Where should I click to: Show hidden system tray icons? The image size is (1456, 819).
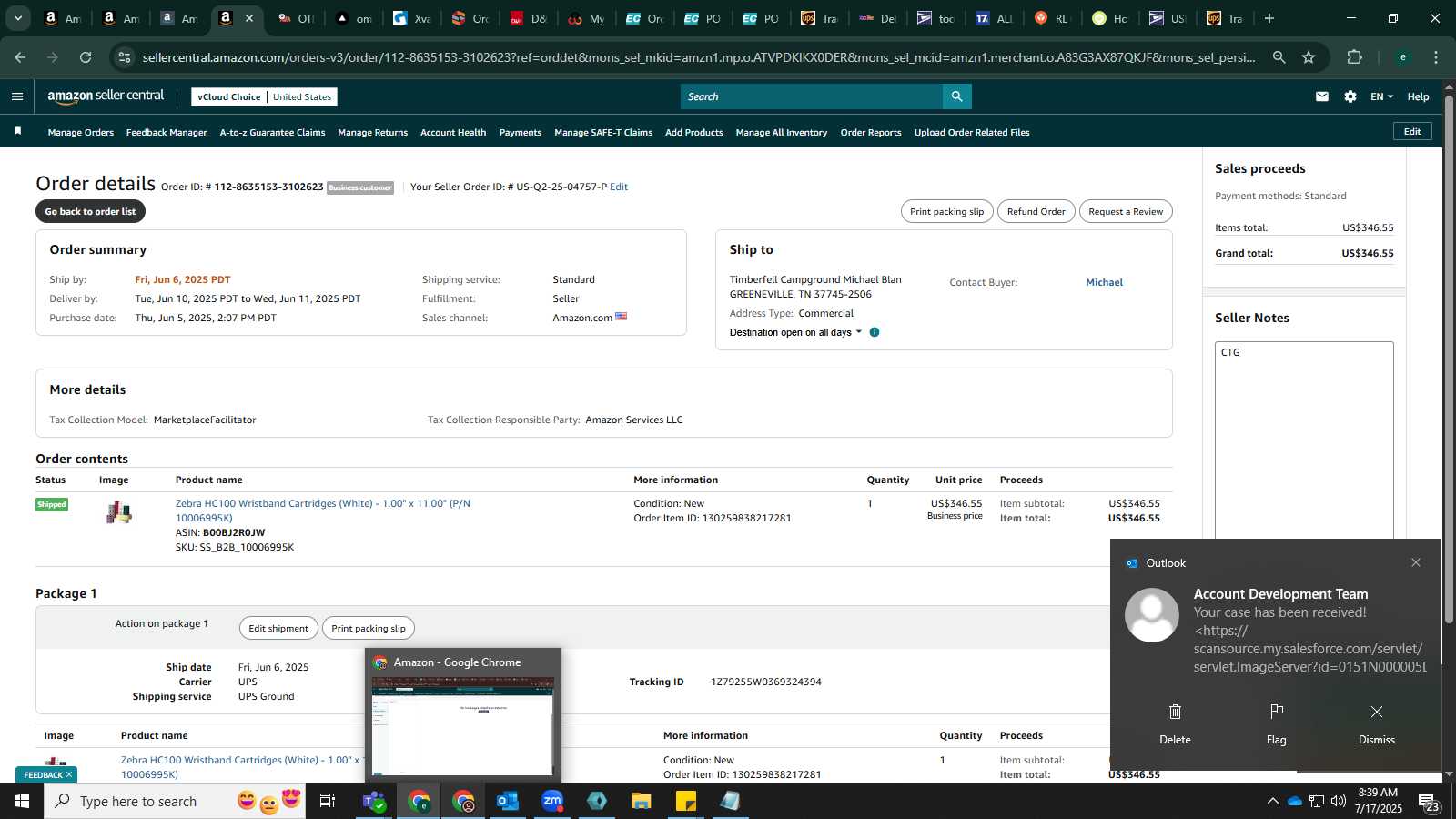tap(1272, 801)
